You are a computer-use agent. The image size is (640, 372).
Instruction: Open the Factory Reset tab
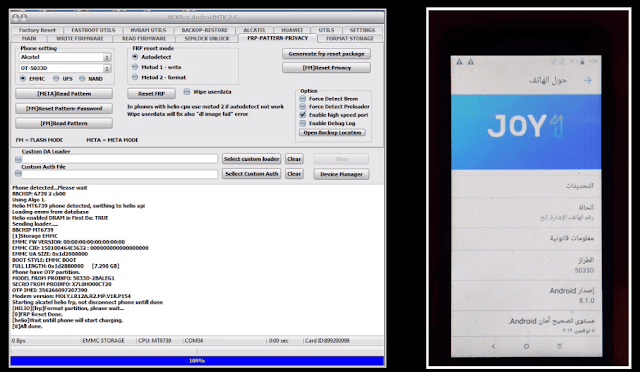click(x=37, y=30)
